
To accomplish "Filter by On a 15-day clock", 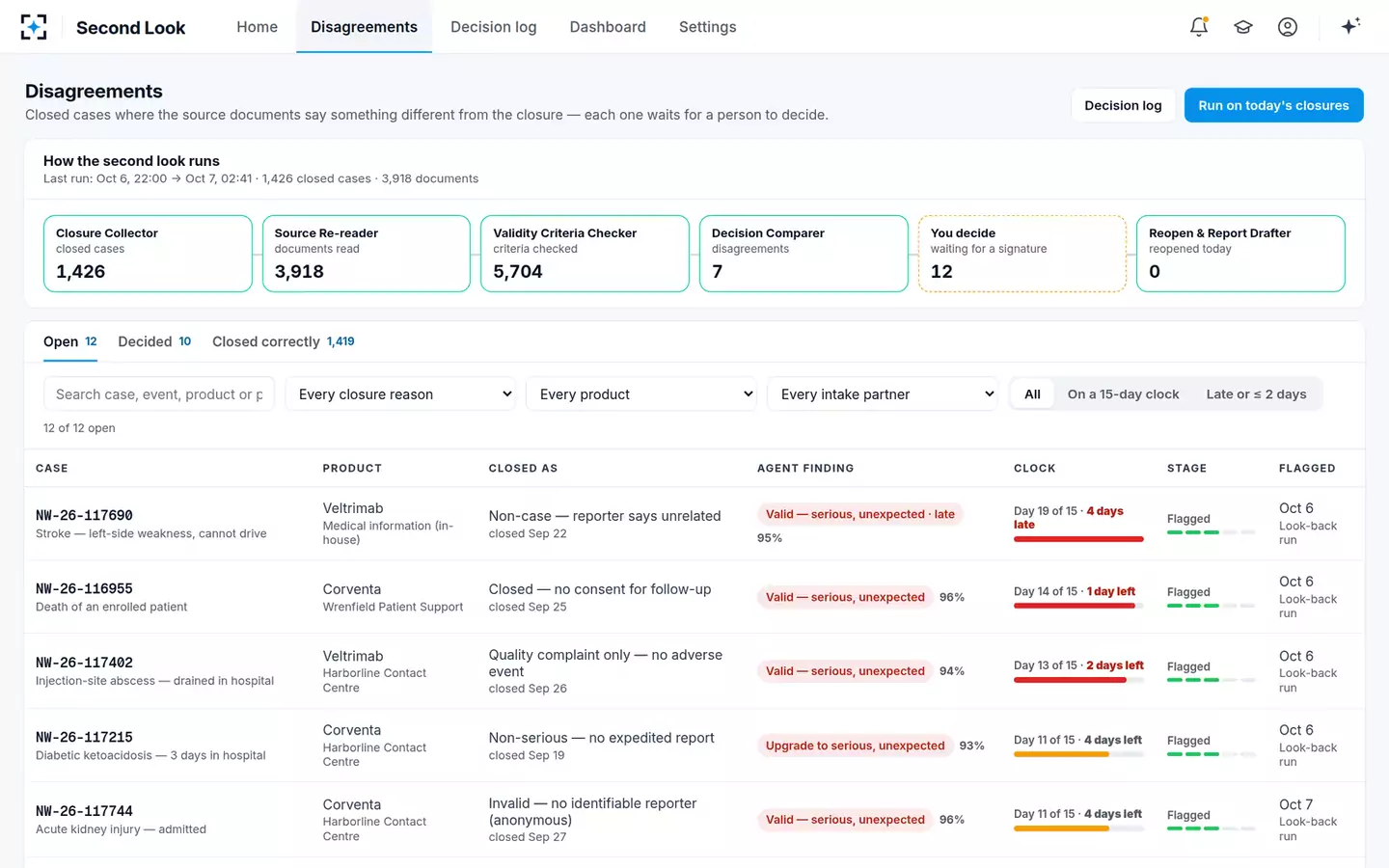I will click(x=1123, y=393).
